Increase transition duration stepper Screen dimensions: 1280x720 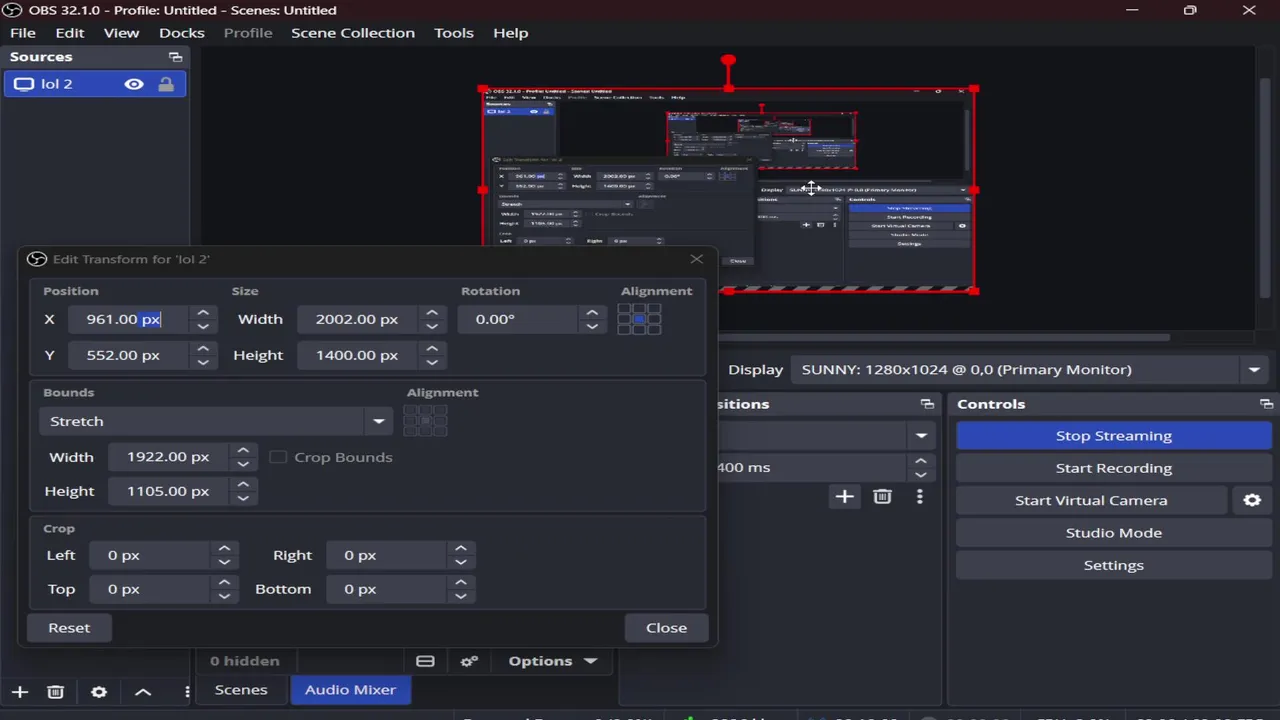[920, 461]
